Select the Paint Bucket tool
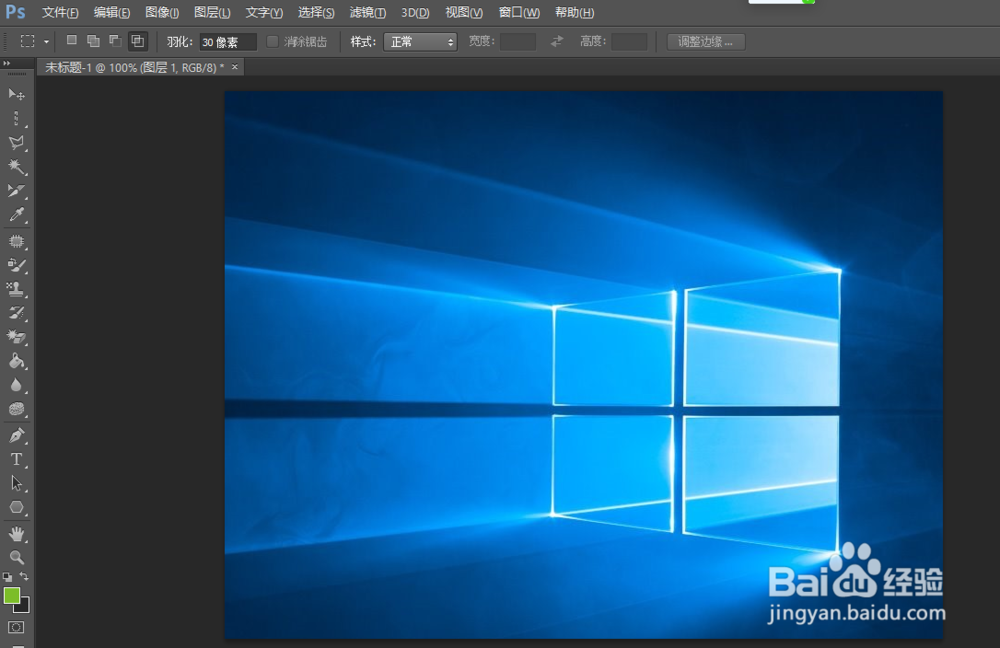 pos(17,361)
